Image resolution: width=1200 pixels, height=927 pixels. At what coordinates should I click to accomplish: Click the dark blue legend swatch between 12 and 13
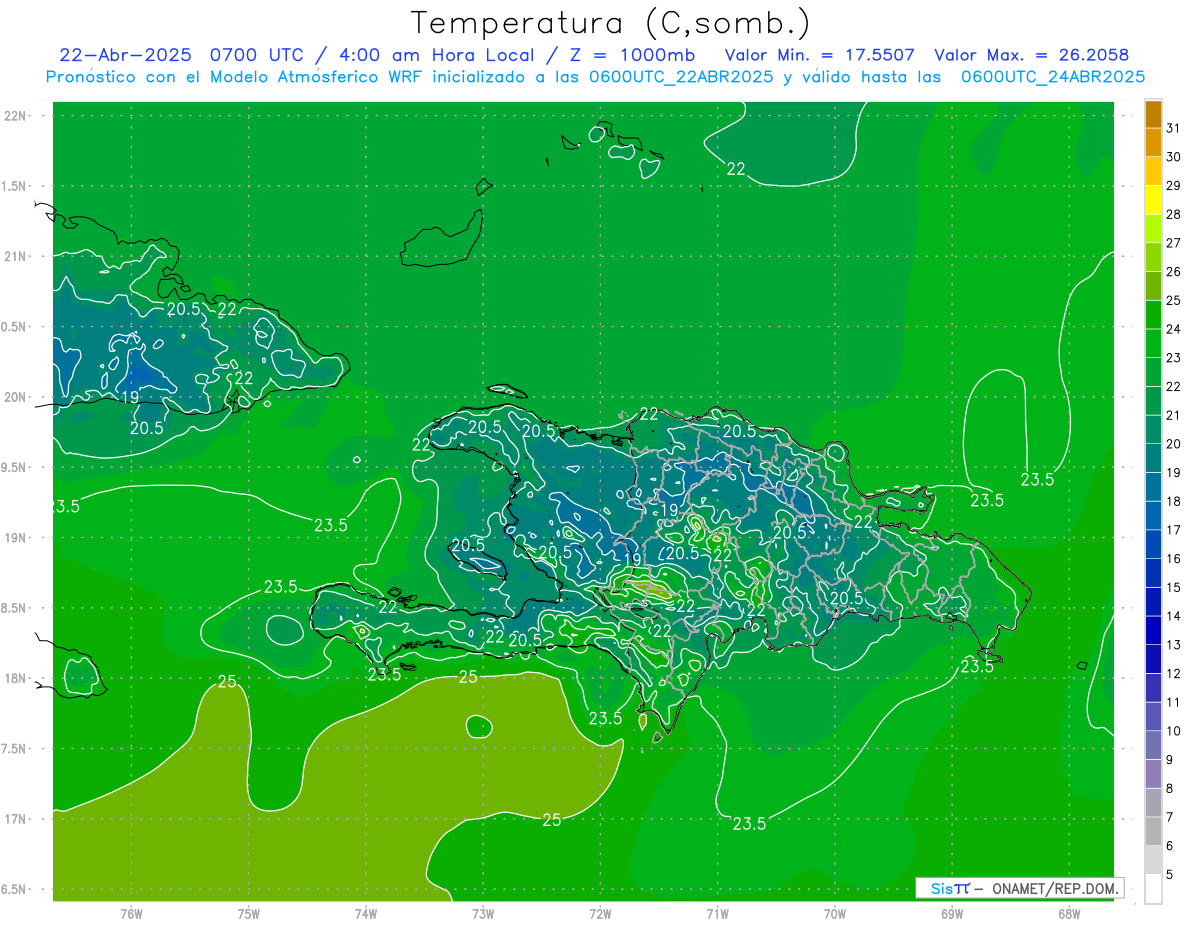pos(1153,660)
